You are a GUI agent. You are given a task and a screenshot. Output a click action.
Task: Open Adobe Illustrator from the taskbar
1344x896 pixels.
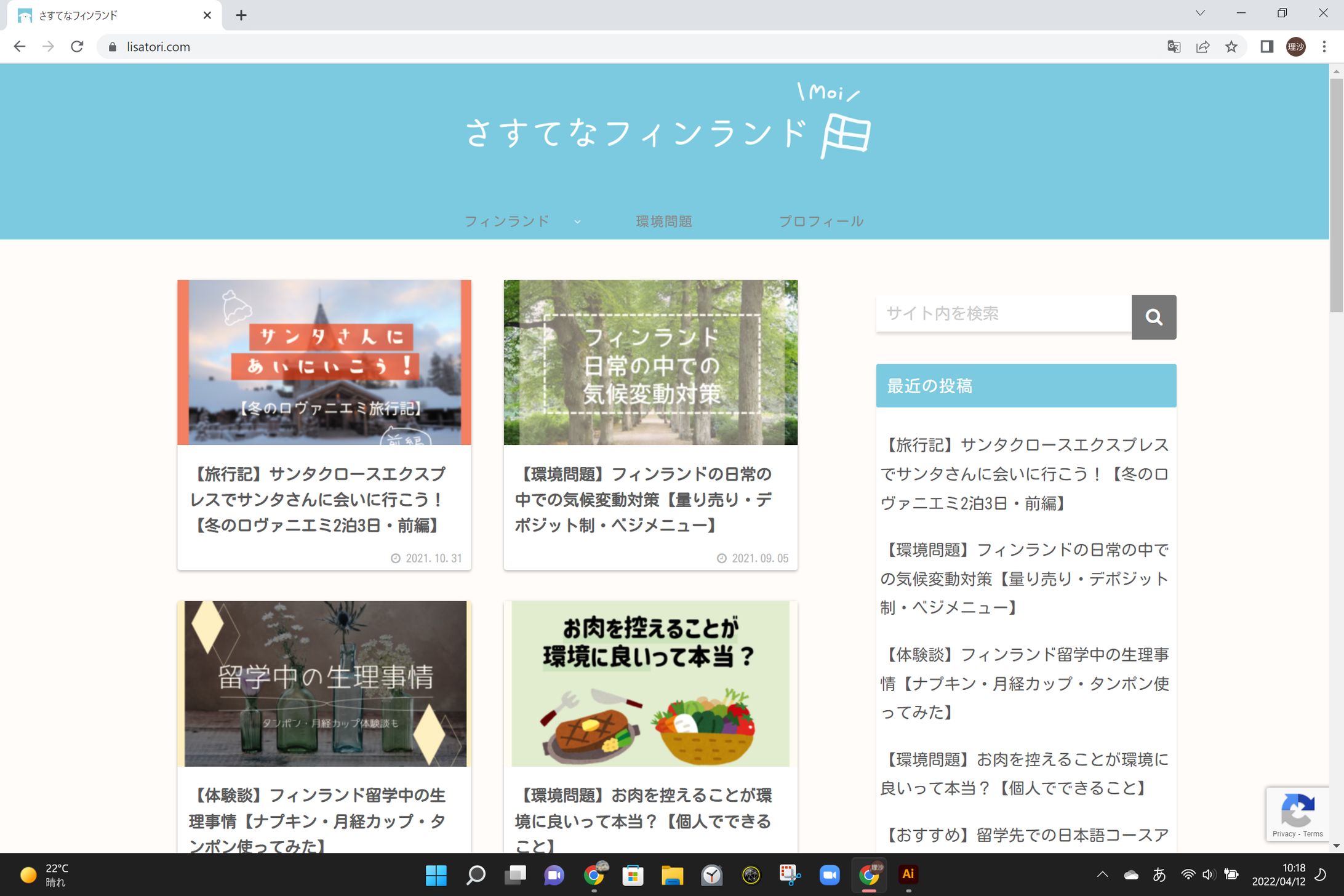click(908, 874)
